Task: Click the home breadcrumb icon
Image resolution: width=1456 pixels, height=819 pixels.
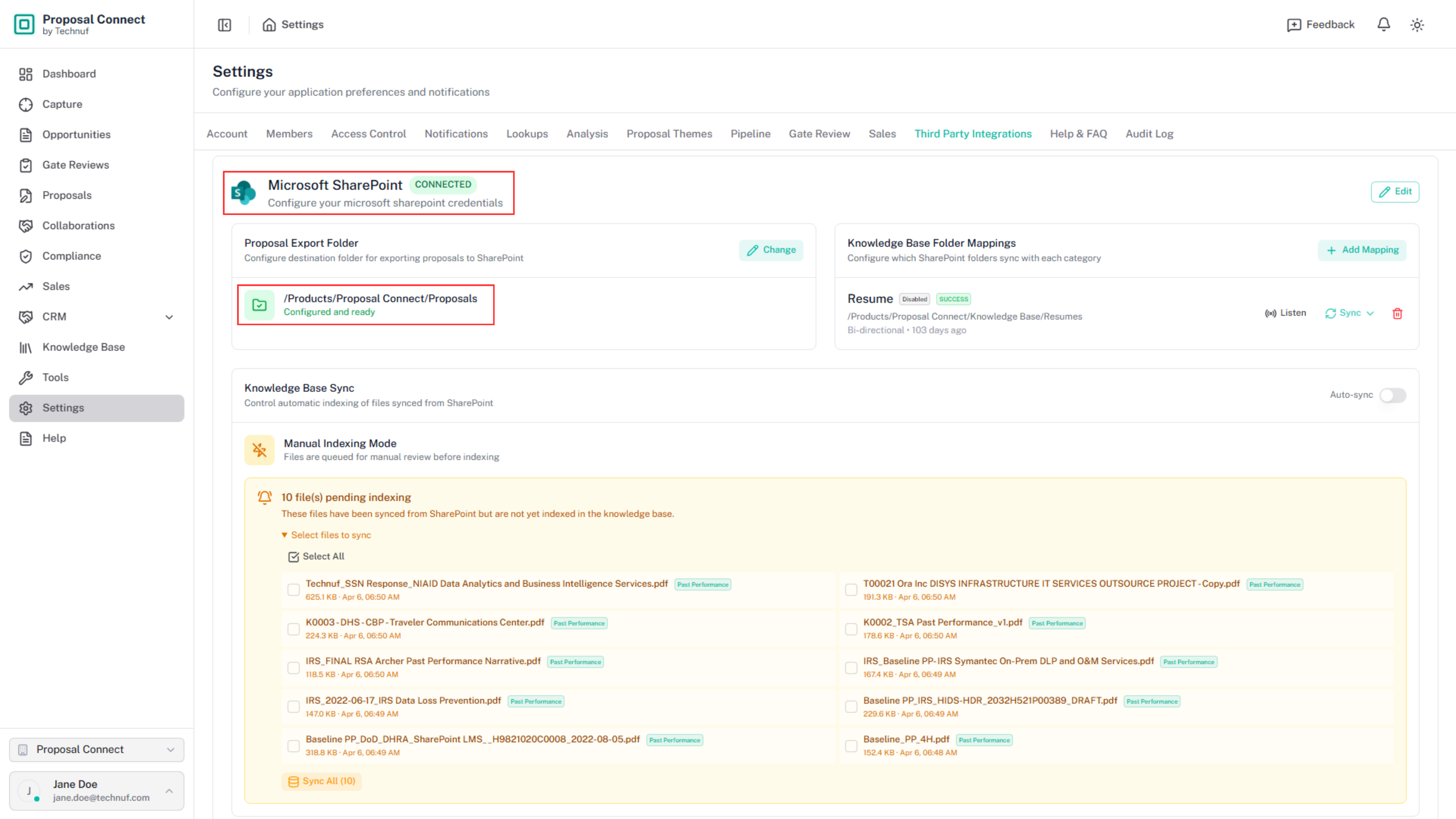Action: (x=269, y=25)
